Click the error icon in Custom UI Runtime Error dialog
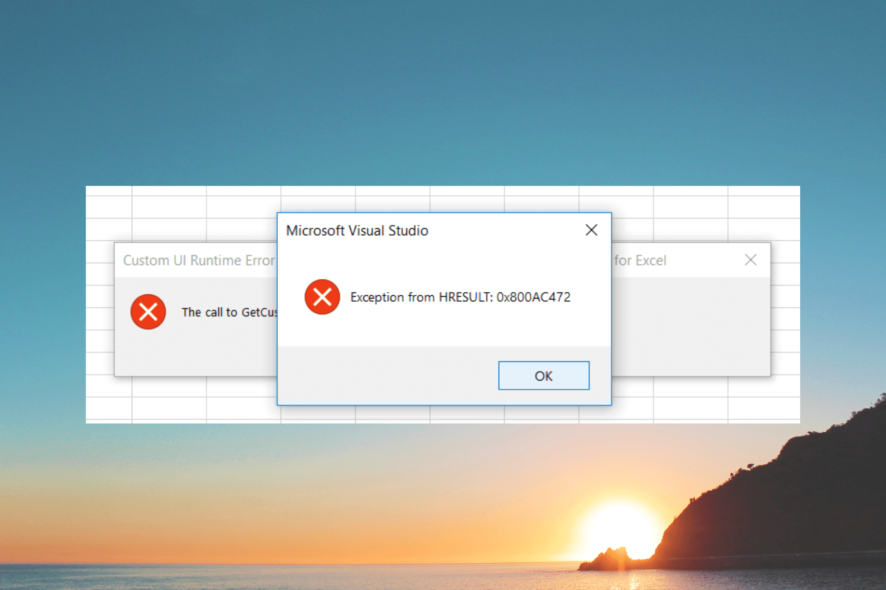The image size is (886, 590). [148, 312]
